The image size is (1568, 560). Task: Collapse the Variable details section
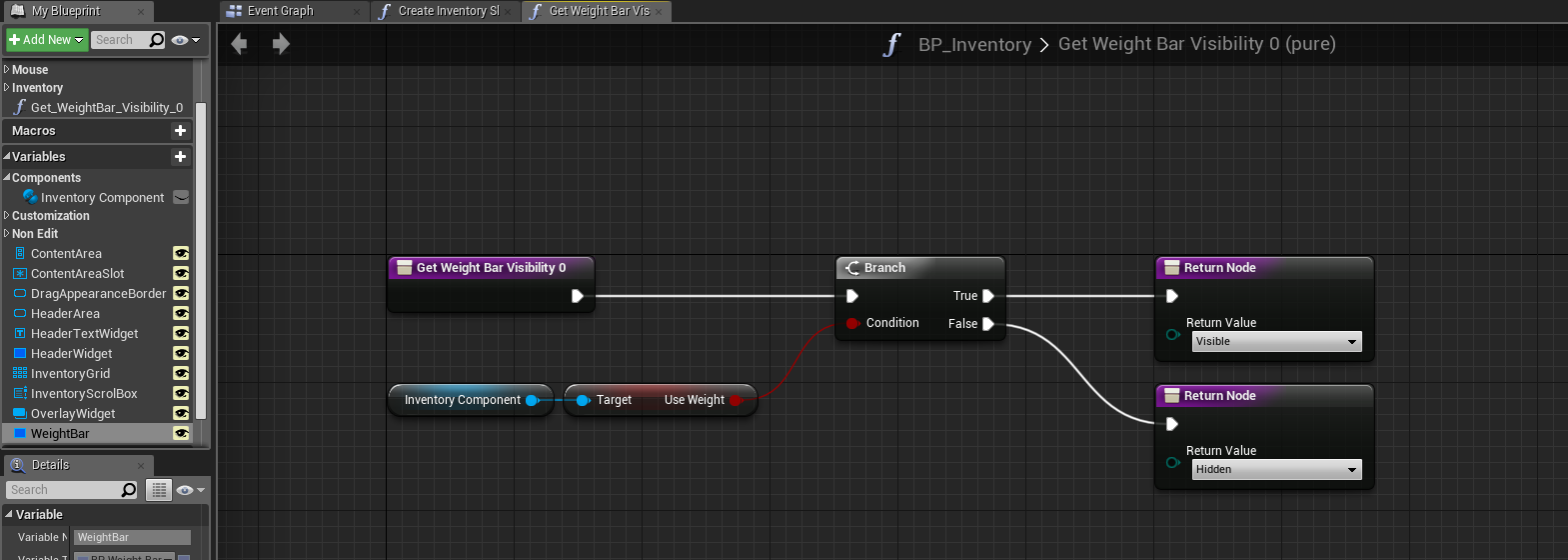(x=9, y=514)
